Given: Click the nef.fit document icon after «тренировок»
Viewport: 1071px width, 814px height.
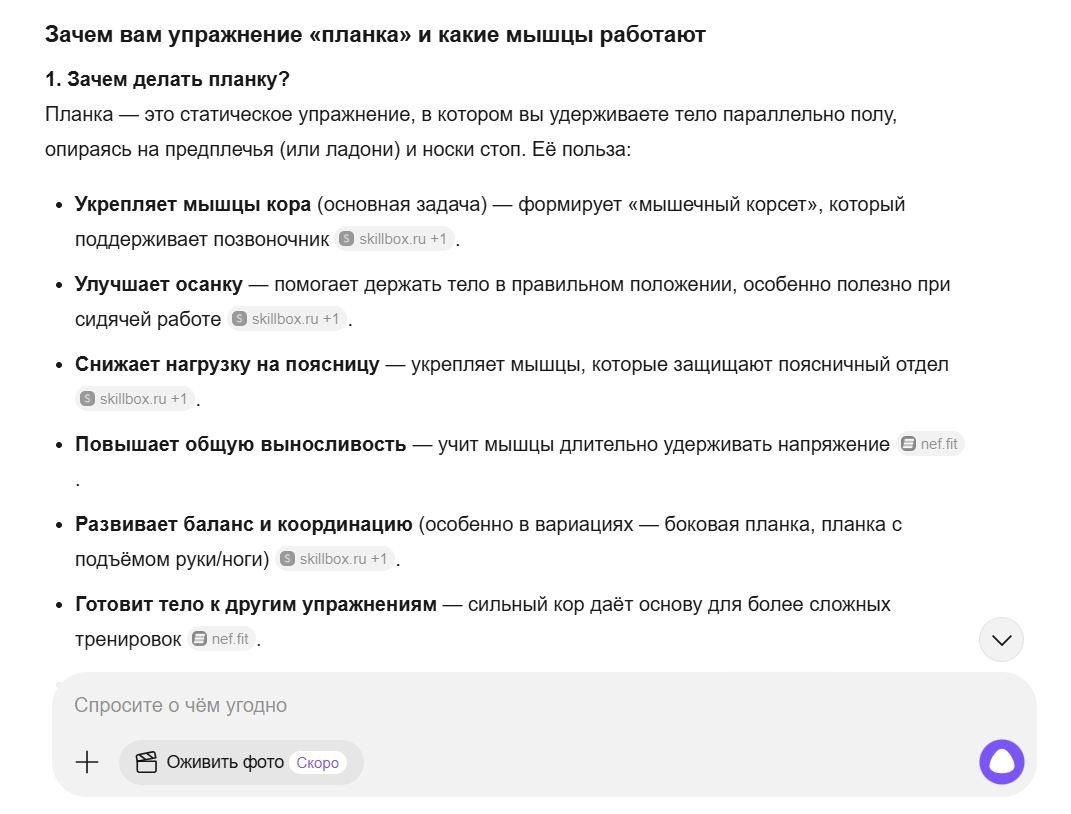Looking at the screenshot, I should click(198, 638).
